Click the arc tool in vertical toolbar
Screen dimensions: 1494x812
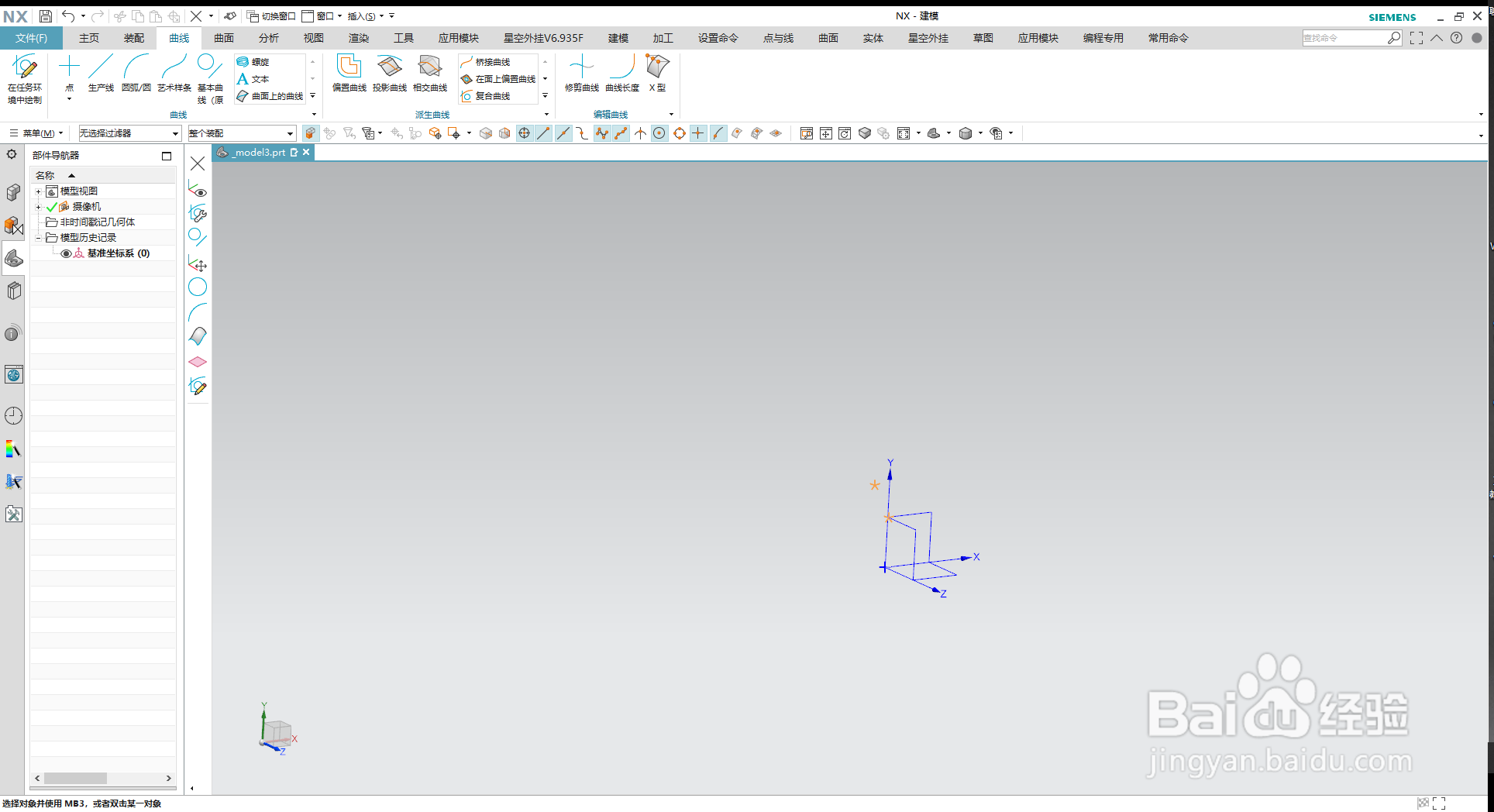[x=198, y=312]
